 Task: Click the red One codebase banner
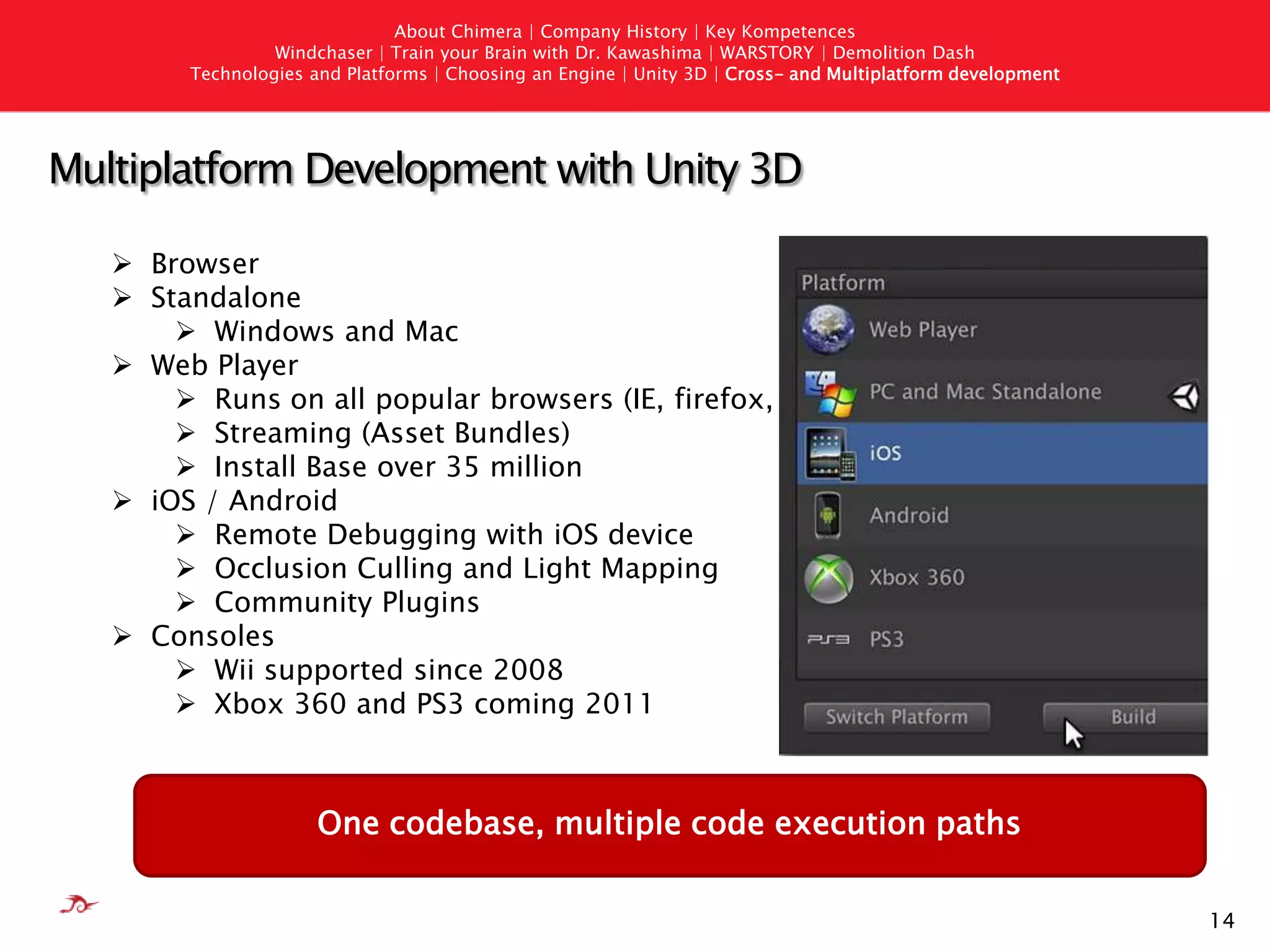point(669,824)
